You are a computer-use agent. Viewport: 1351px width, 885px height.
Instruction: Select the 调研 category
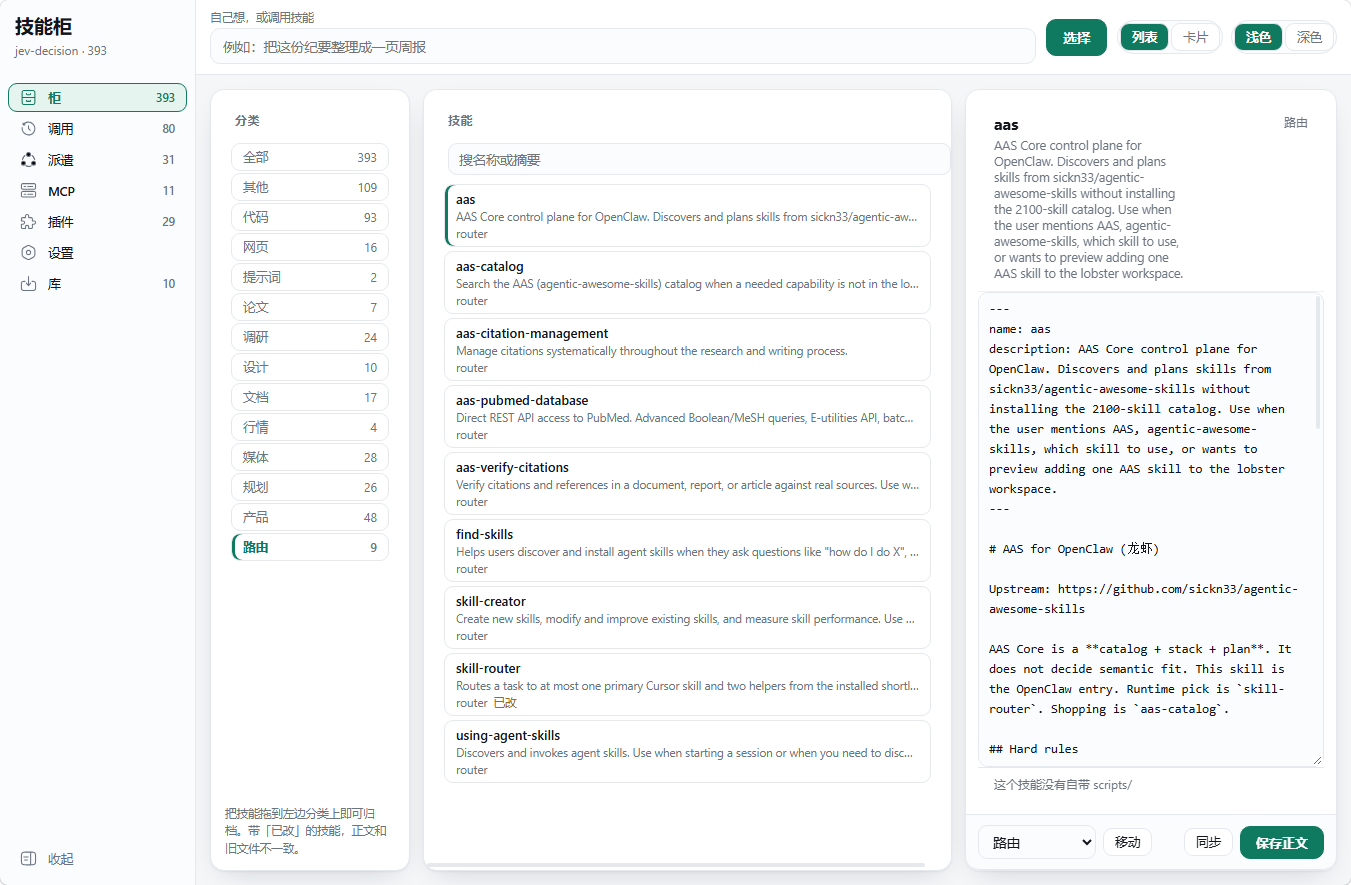(x=310, y=337)
